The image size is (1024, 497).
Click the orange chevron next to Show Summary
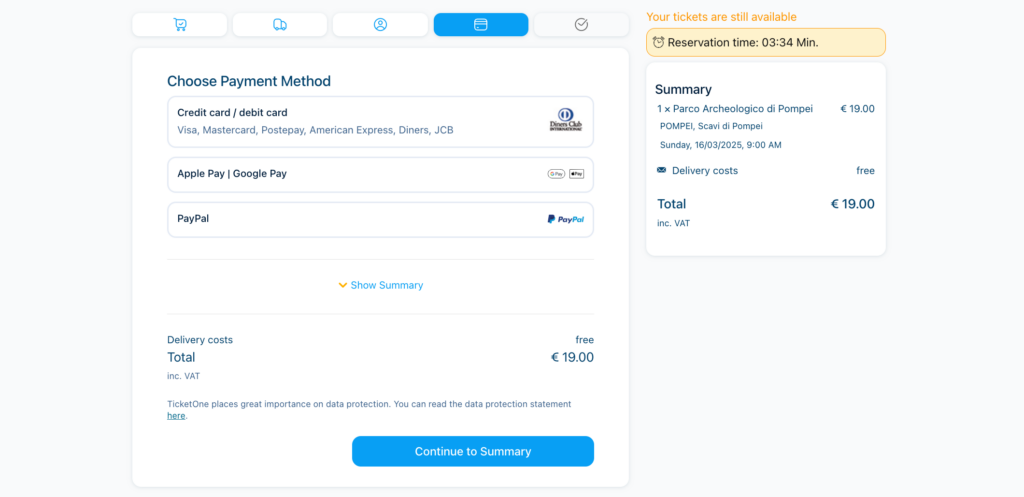pos(343,285)
